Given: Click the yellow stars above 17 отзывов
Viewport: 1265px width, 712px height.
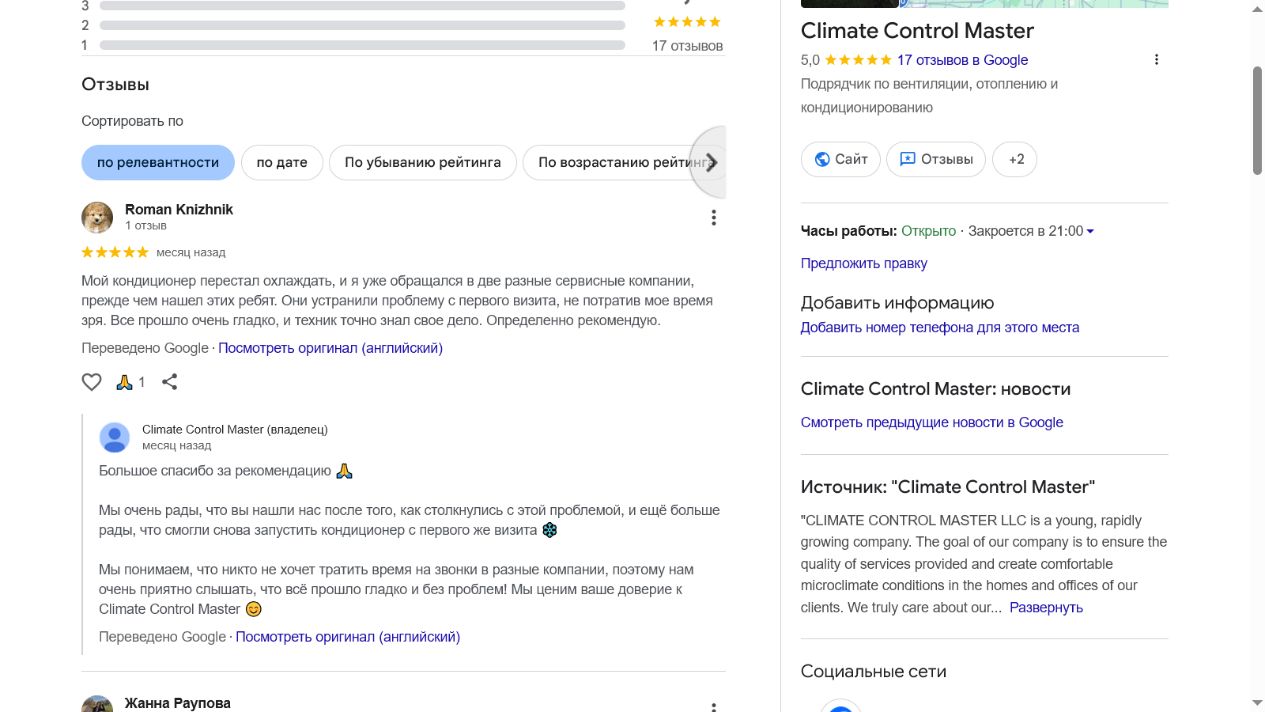Looking at the screenshot, I should pyautogui.click(x=687, y=22).
